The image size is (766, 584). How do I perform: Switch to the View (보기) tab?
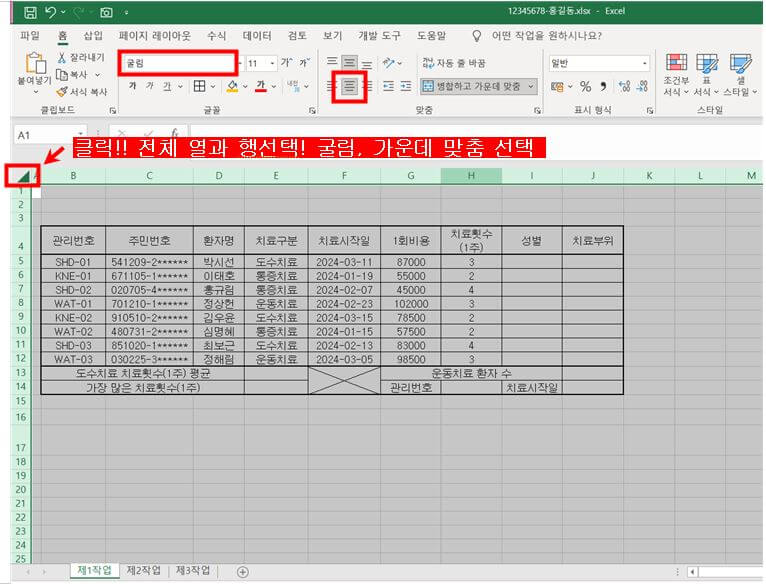pos(332,36)
